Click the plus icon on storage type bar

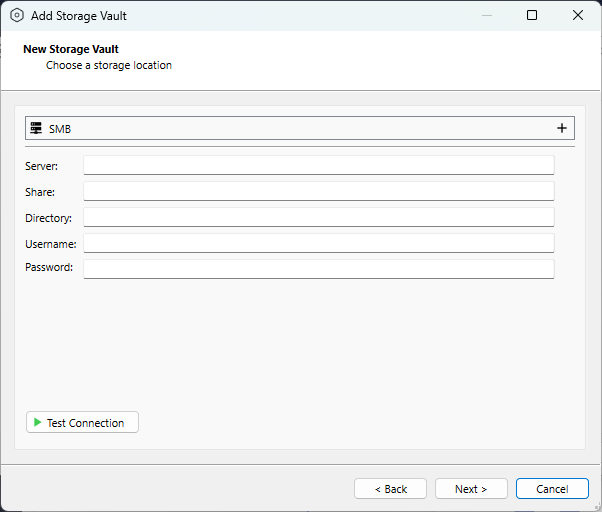(x=562, y=128)
